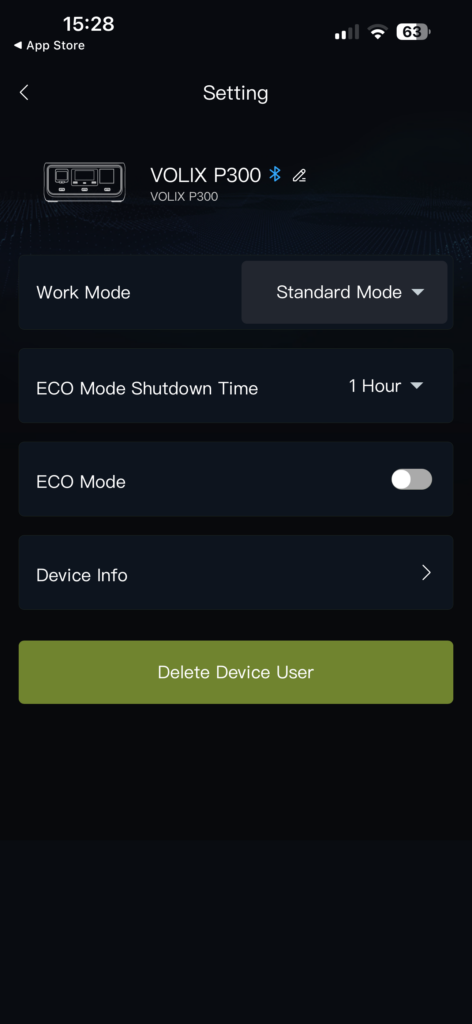Viewport: 472px width, 1024px height.
Task: Tap the chevron next to Device Info
Action: [426, 573]
